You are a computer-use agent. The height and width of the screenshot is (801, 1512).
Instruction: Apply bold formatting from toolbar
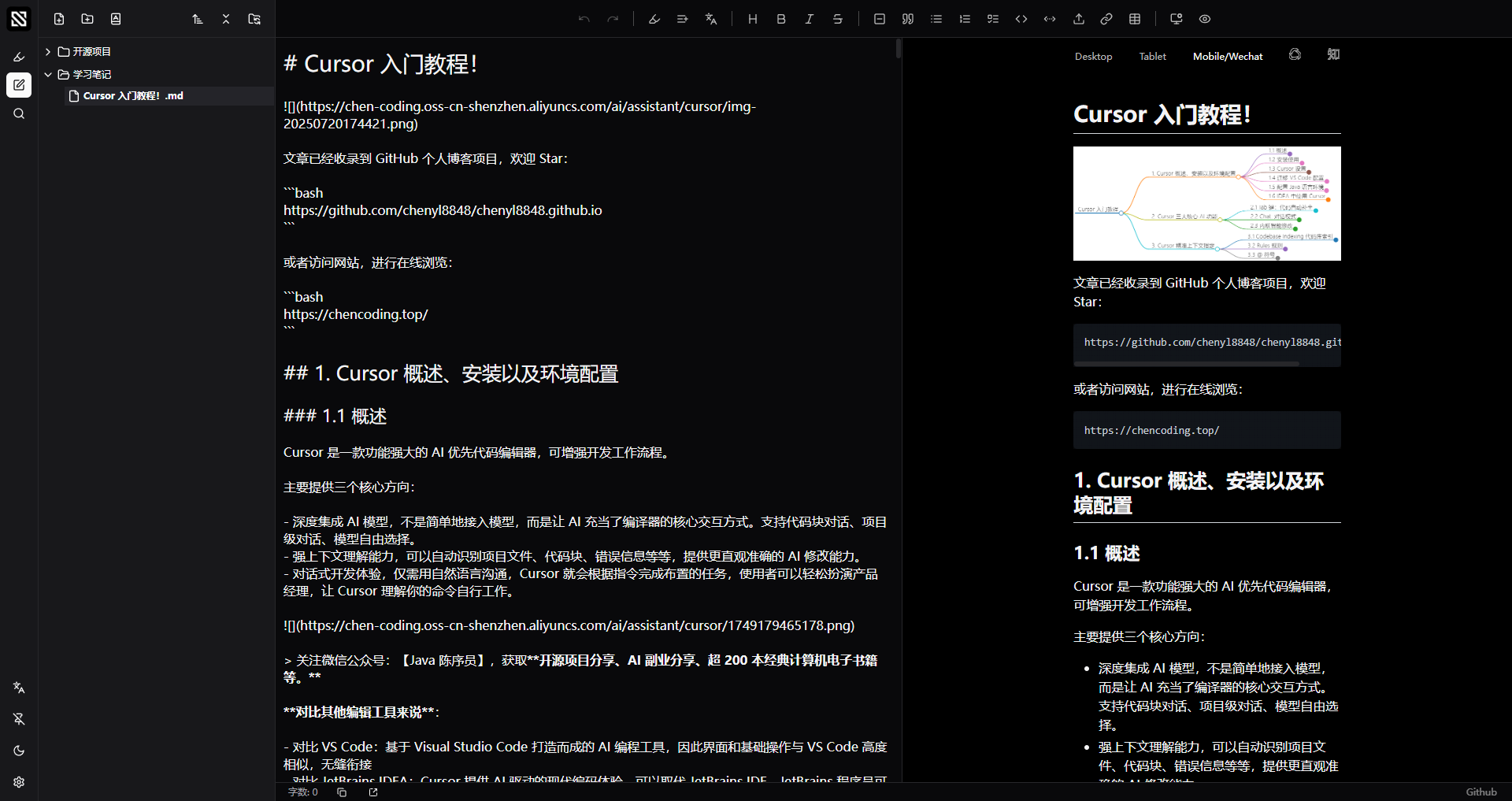[x=781, y=19]
